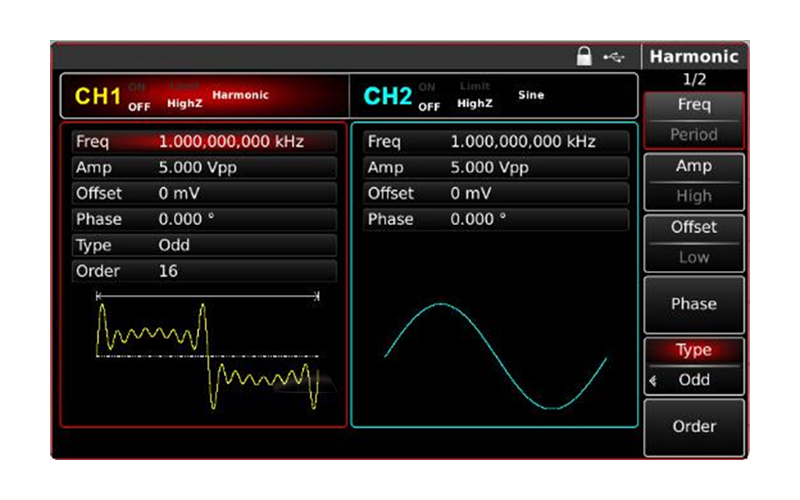Click the CH1 harmonic waveform preview
Viewport: 800px width, 500px height.
tap(207, 355)
